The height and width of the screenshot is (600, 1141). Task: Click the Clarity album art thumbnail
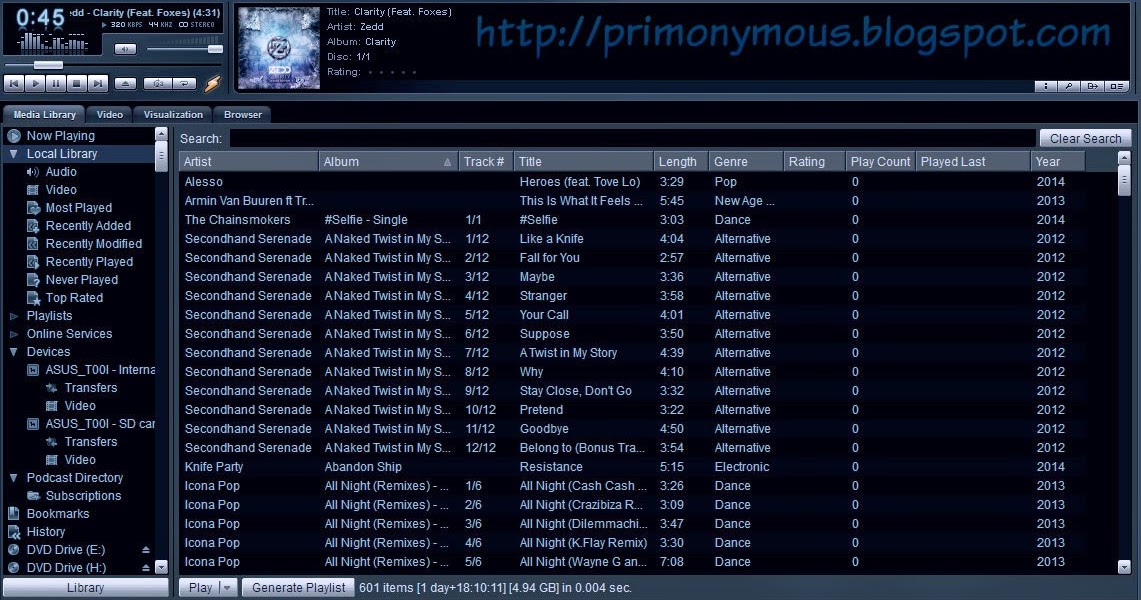[279, 48]
